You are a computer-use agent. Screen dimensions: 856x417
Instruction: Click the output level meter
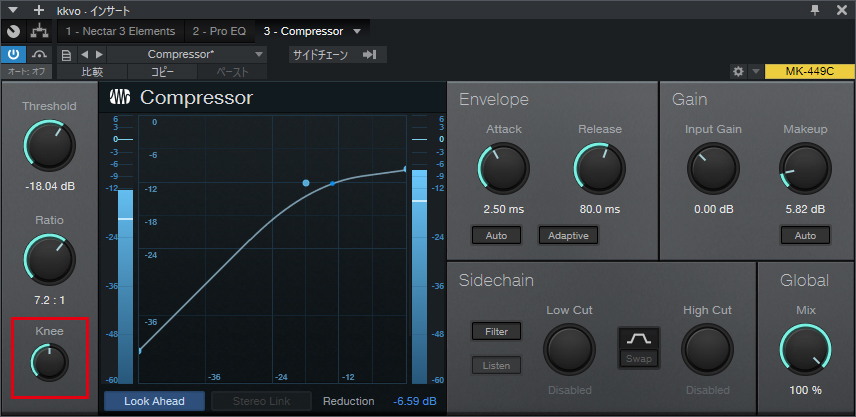(x=419, y=249)
